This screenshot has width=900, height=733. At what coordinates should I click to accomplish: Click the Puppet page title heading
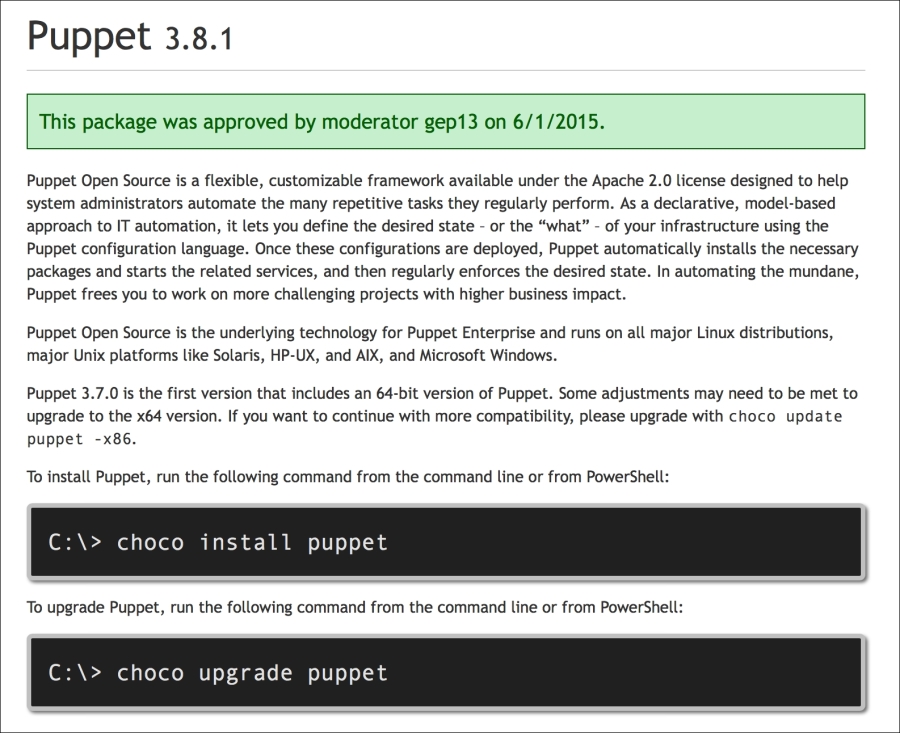click(x=90, y=37)
